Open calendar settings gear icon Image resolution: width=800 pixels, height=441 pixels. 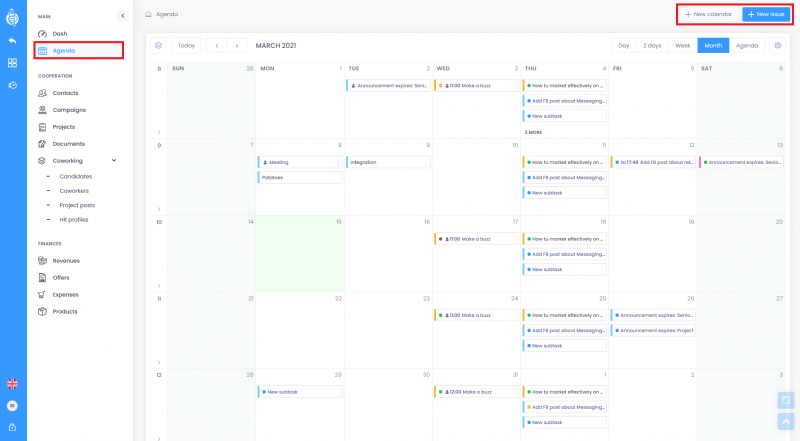point(778,45)
